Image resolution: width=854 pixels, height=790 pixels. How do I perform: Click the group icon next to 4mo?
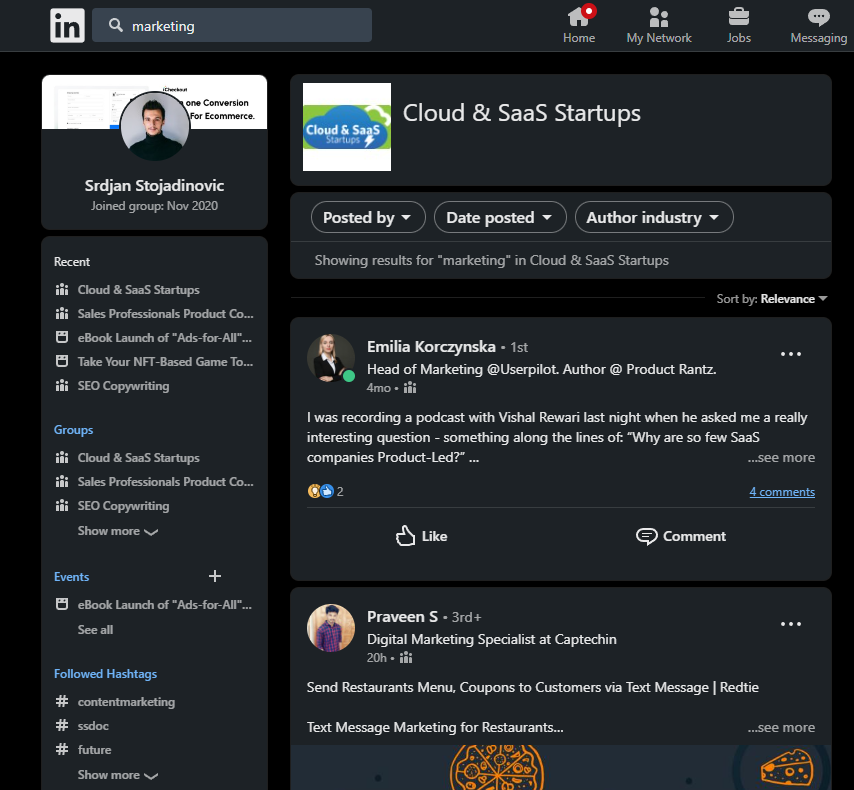coord(410,388)
